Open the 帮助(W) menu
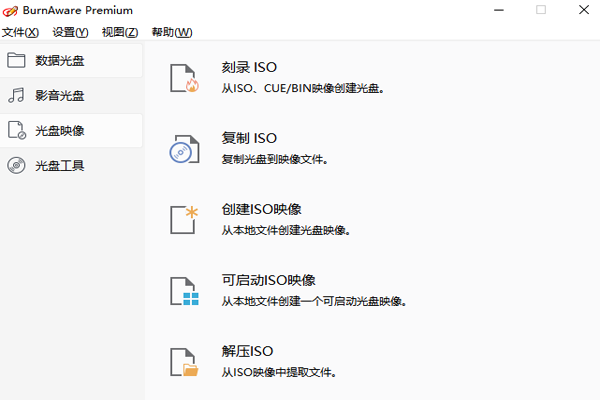This screenshot has height=400, width=600. [x=172, y=32]
